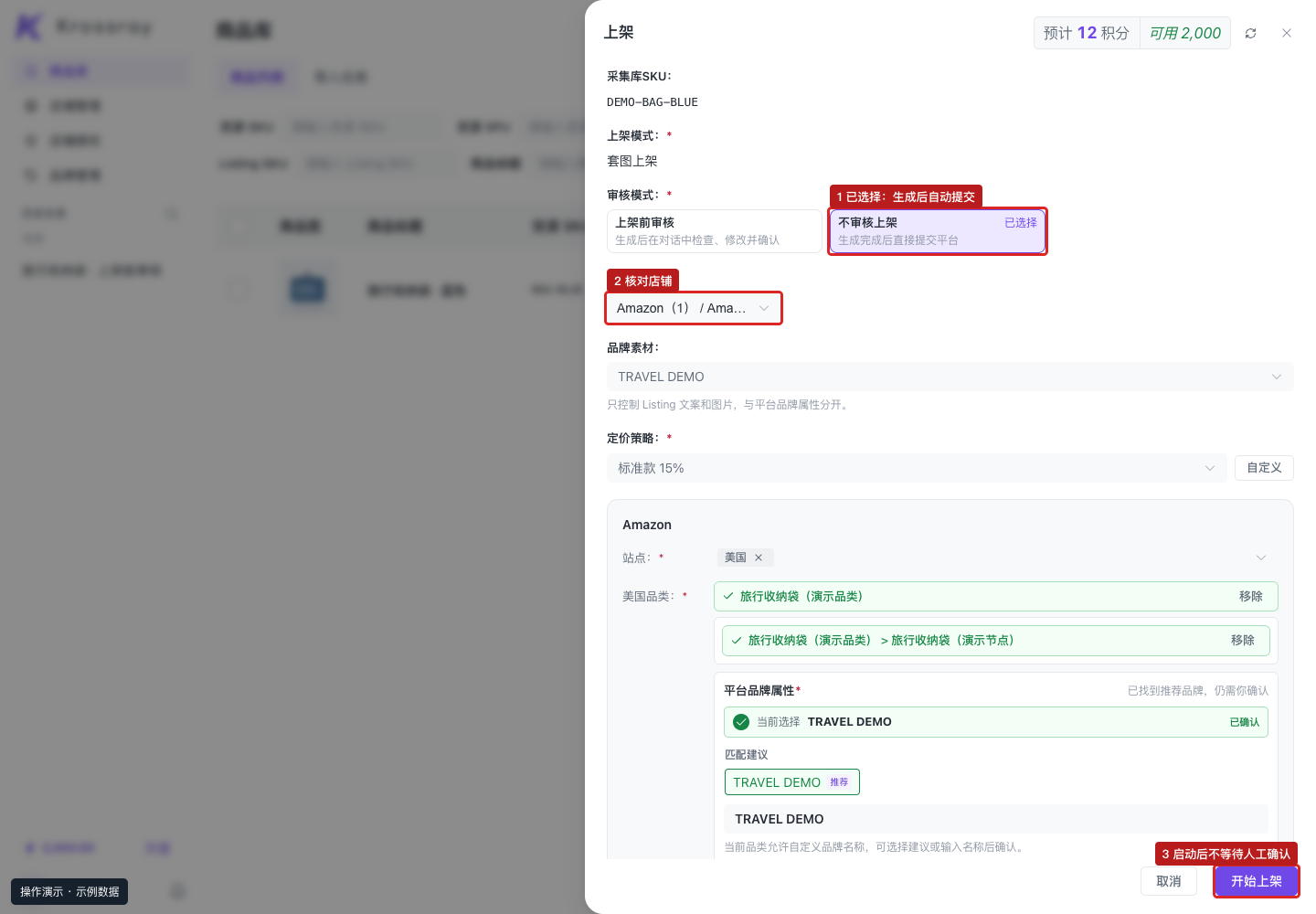Click the SKU value DEMO-BAG-BLUE
The width and height of the screenshot is (1316, 914).
[x=653, y=102]
